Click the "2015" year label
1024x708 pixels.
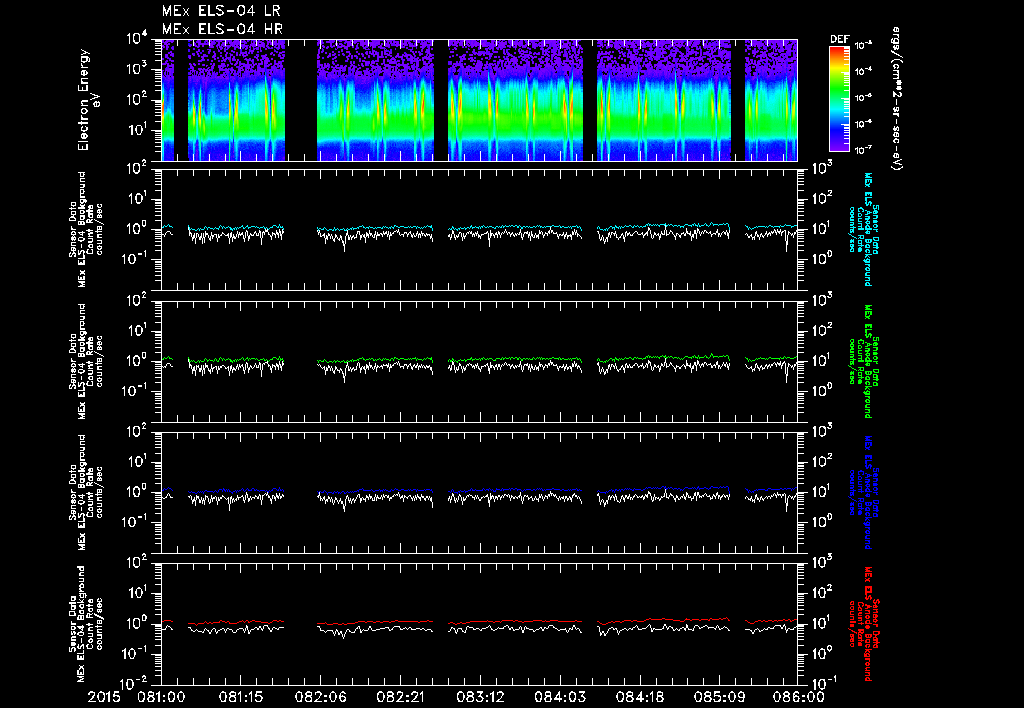[104, 697]
